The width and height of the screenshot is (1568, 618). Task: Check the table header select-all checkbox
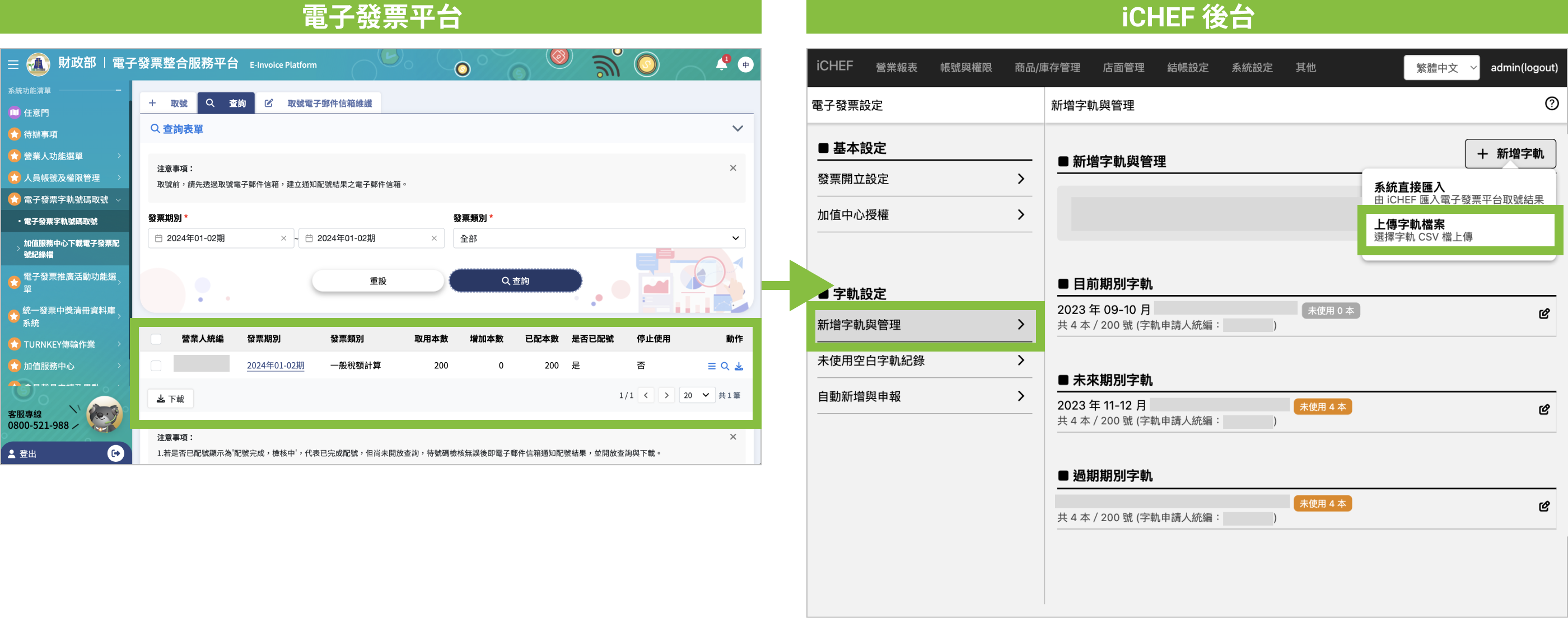[156, 339]
